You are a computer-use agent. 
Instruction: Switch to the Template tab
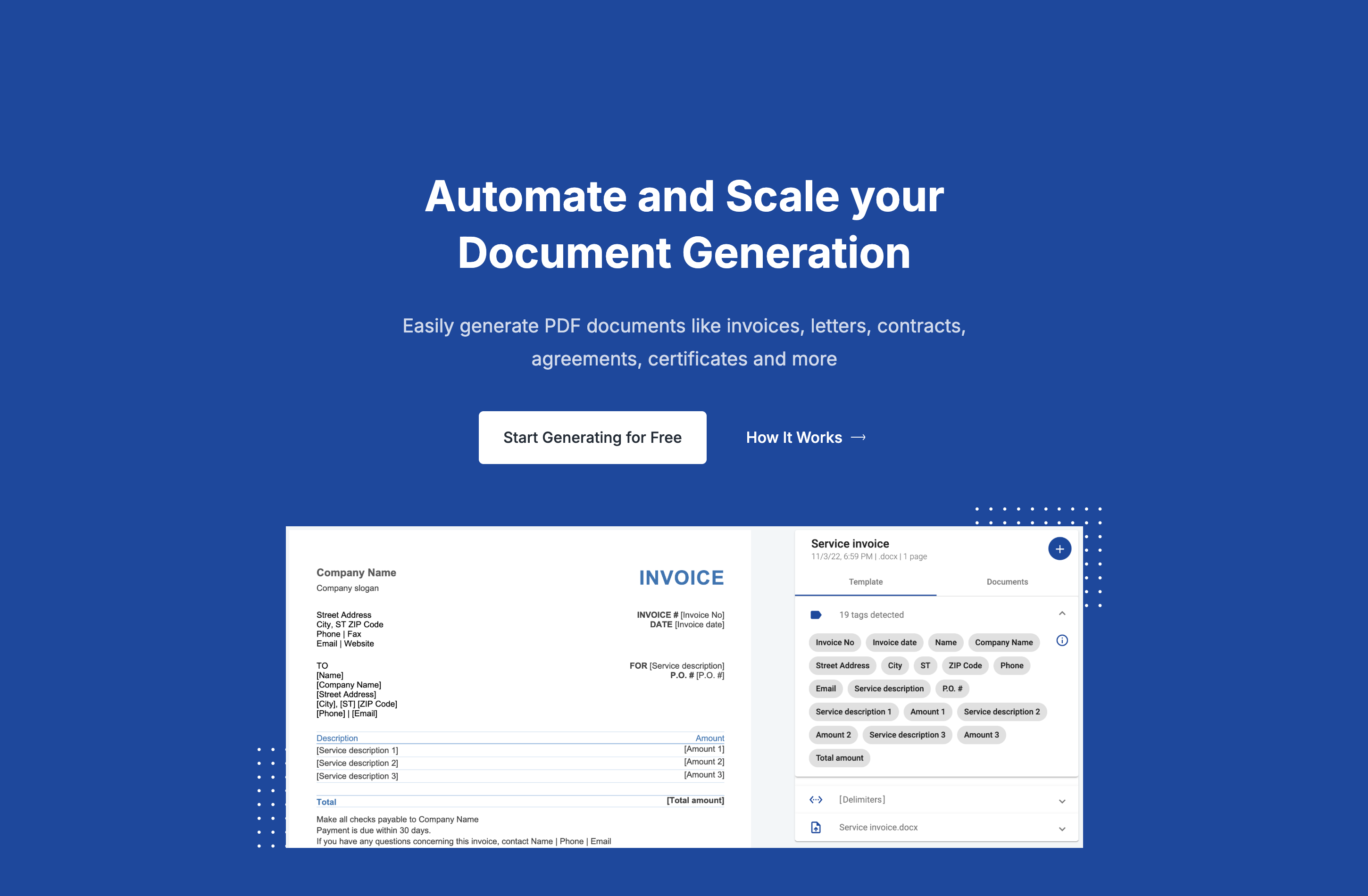865,581
